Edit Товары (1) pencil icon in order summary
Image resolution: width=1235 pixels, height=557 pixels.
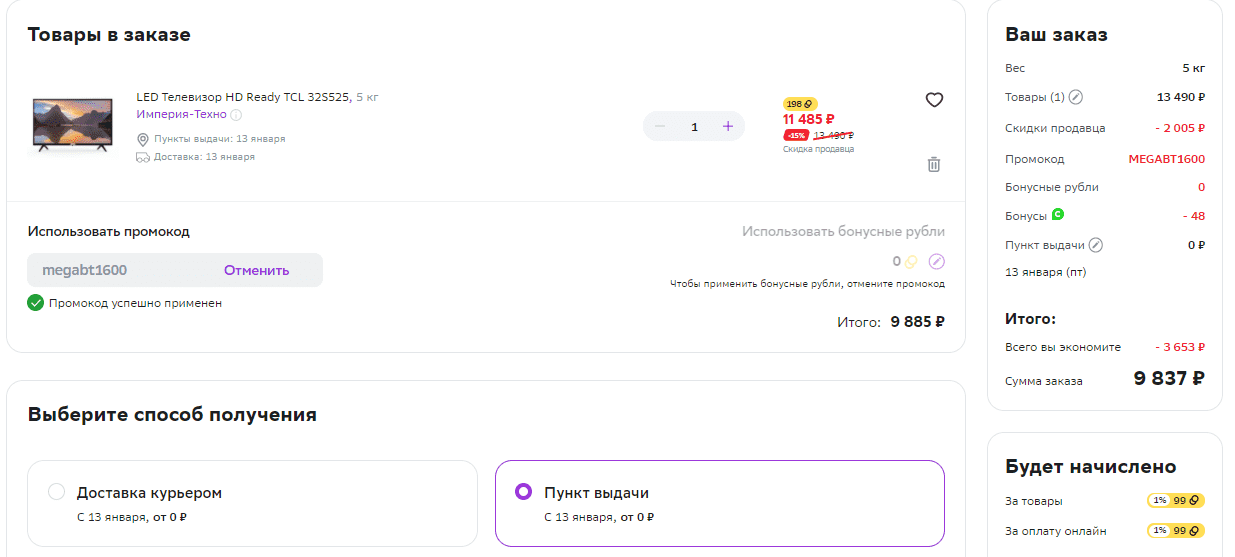click(1076, 97)
